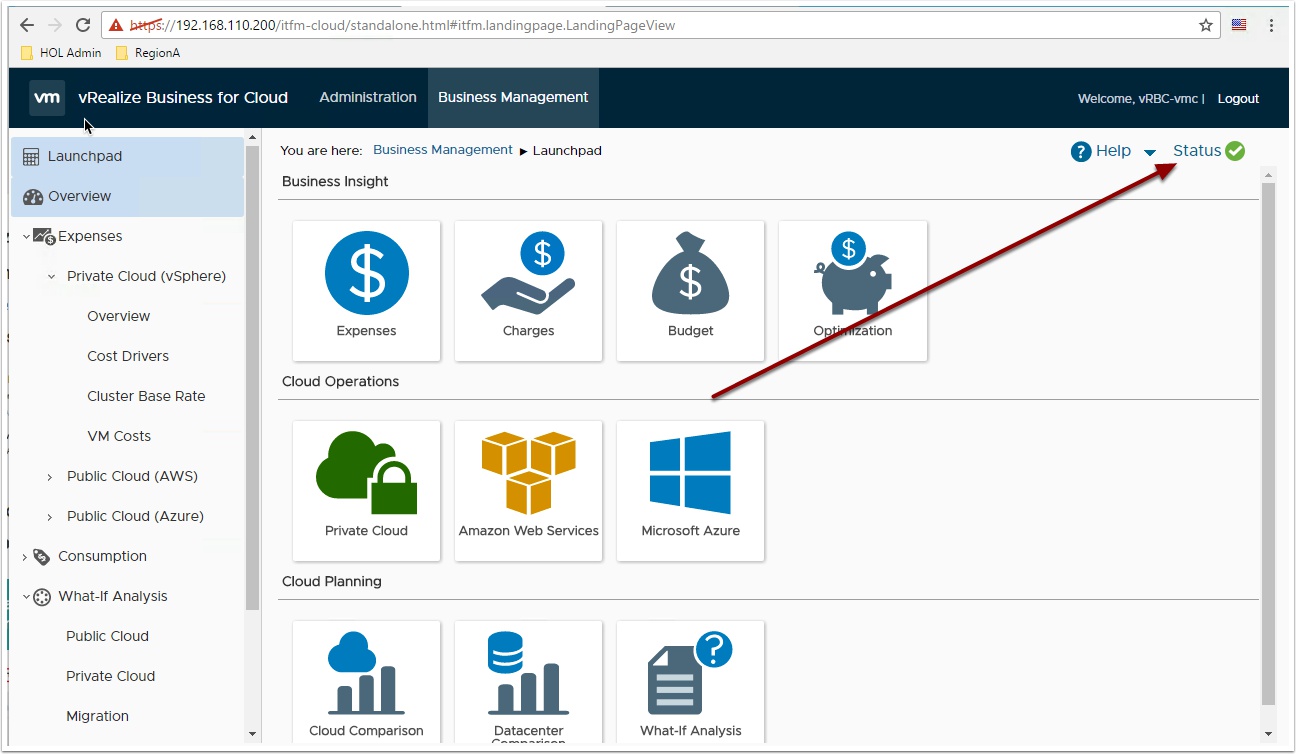Open the Budget money bag tile
This screenshot has width=1296, height=754.
[x=691, y=291]
